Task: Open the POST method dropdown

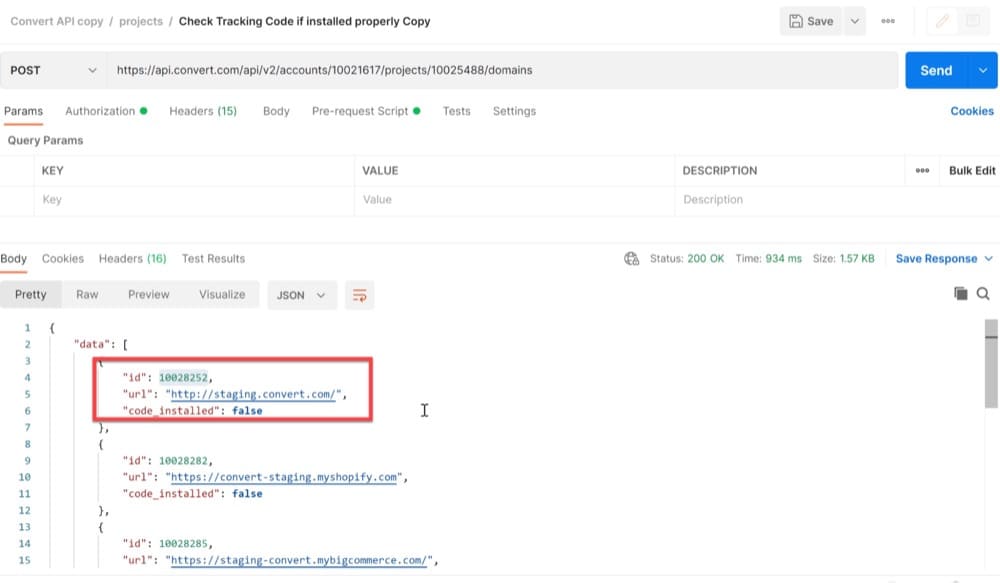Action: coord(54,70)
